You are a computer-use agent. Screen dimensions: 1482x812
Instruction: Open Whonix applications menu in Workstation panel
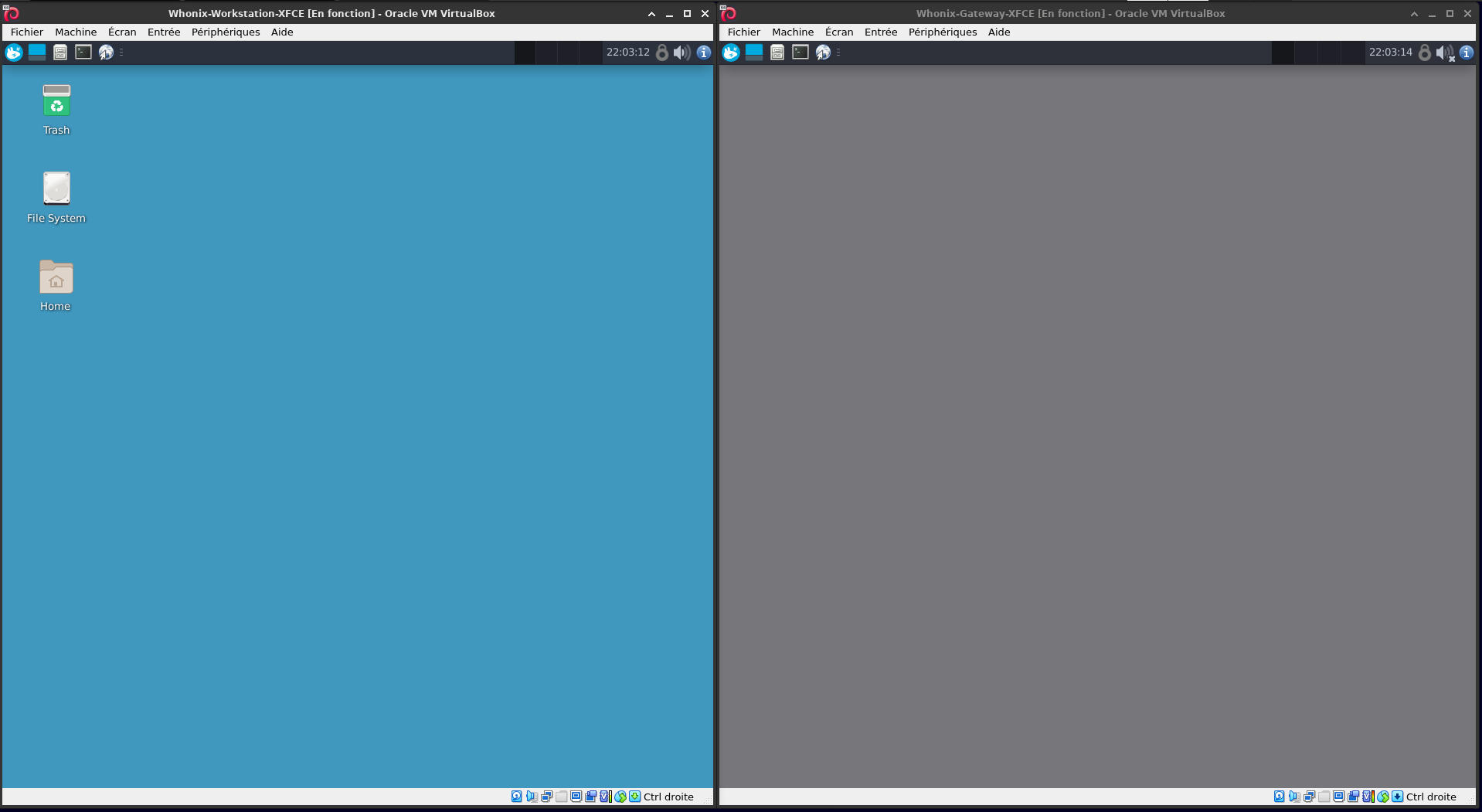coord(14,52)
